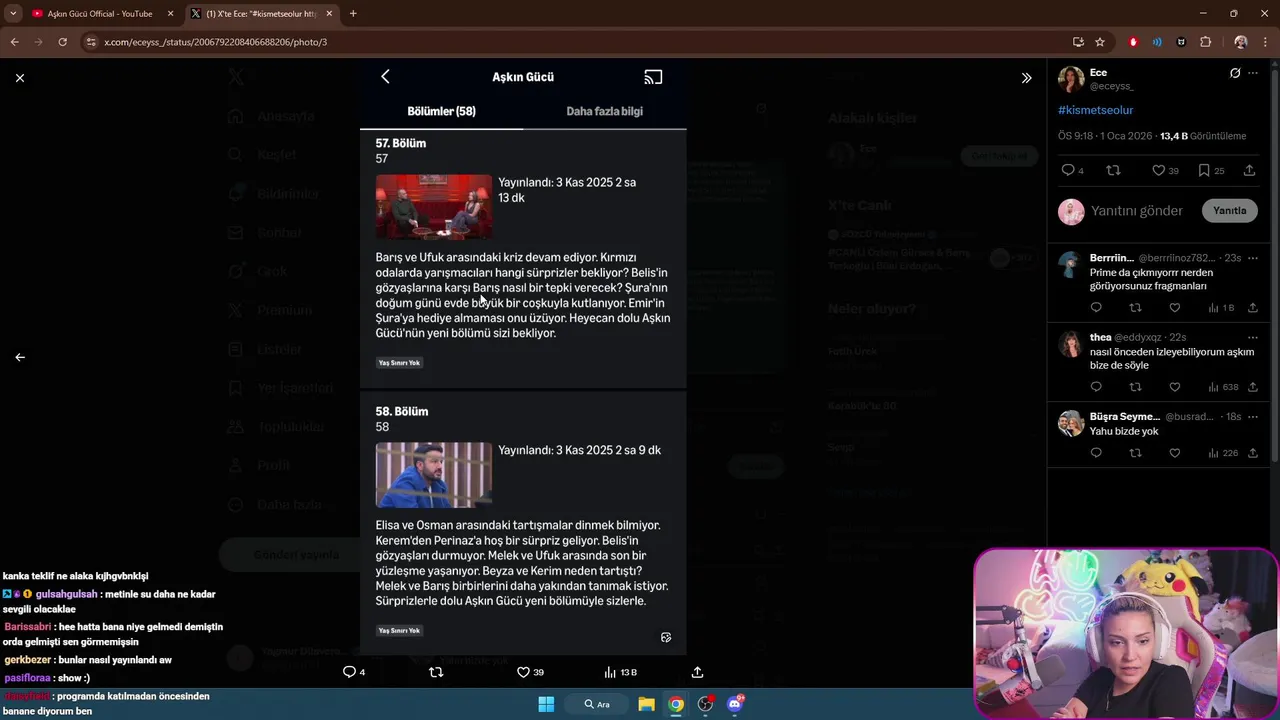Screen dimensions: 1280x720
Task: Open Ece's profile avatar in the side panel
Action: [1071, 79]
